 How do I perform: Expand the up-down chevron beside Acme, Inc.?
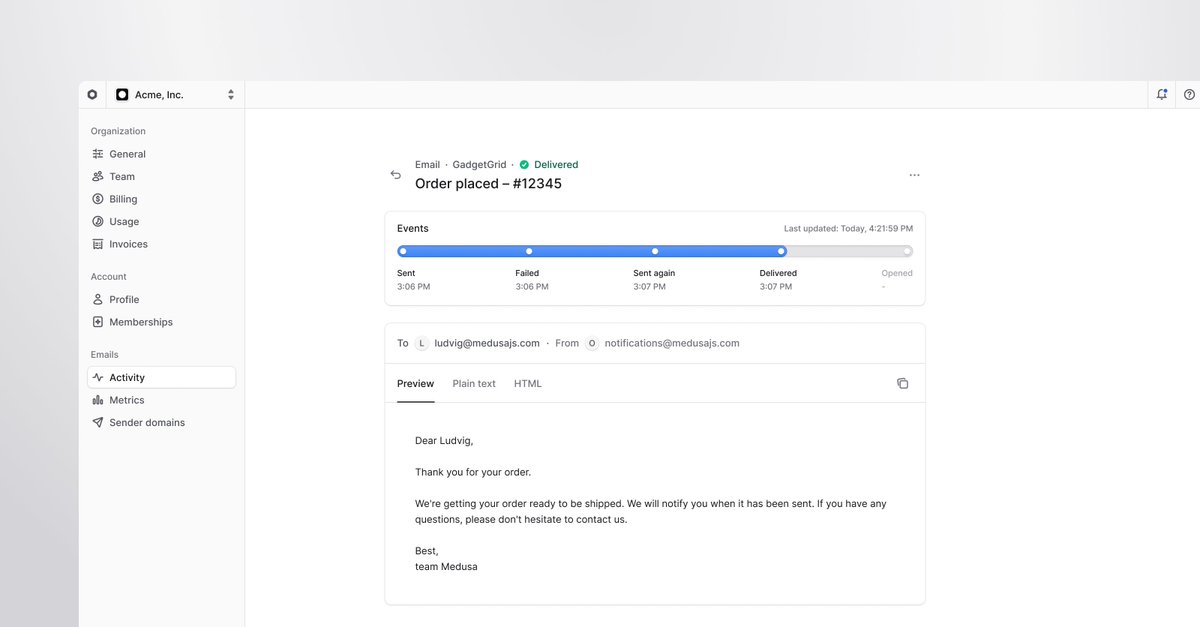(231, 95)
